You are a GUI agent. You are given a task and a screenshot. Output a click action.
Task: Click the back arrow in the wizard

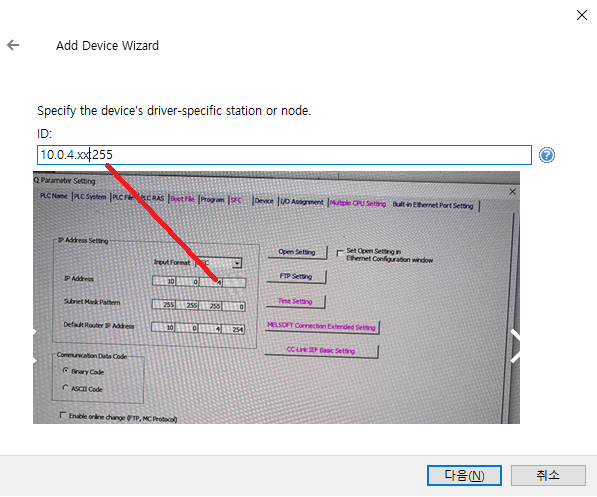point(13,45)
